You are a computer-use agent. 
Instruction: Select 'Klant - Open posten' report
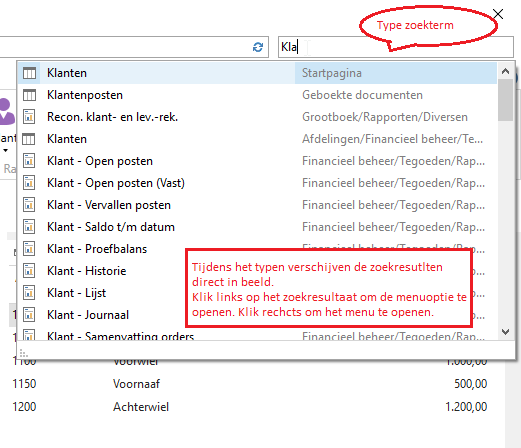pos(257,161)
